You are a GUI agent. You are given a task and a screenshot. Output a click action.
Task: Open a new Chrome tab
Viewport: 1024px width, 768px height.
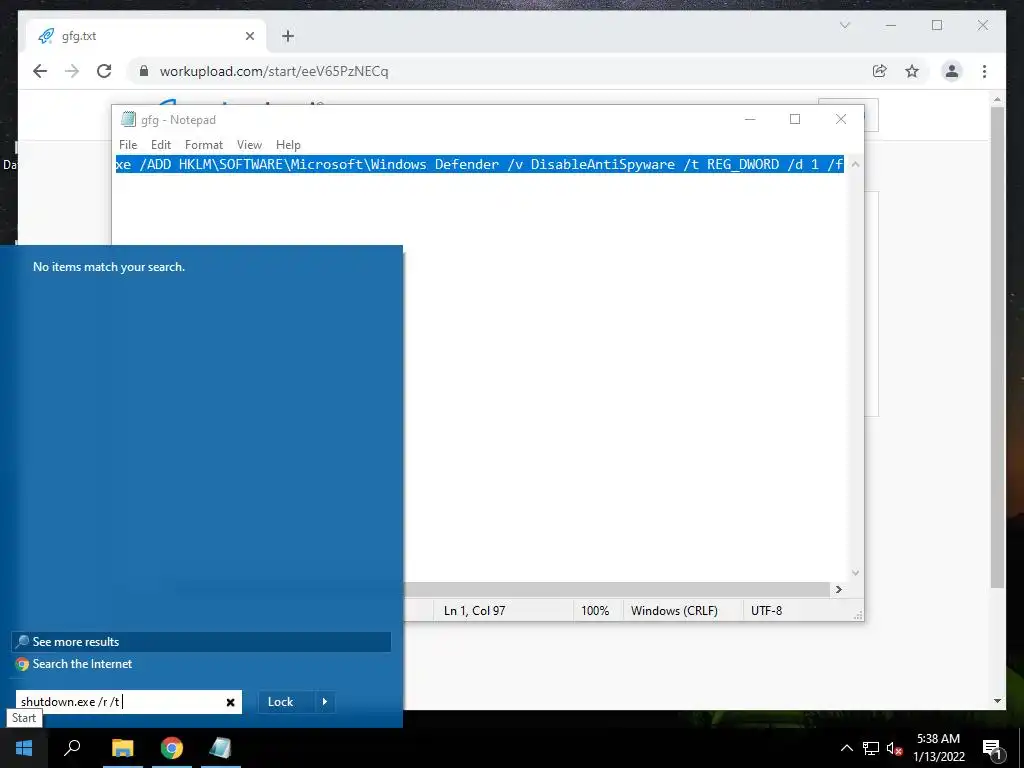(288, 36)
